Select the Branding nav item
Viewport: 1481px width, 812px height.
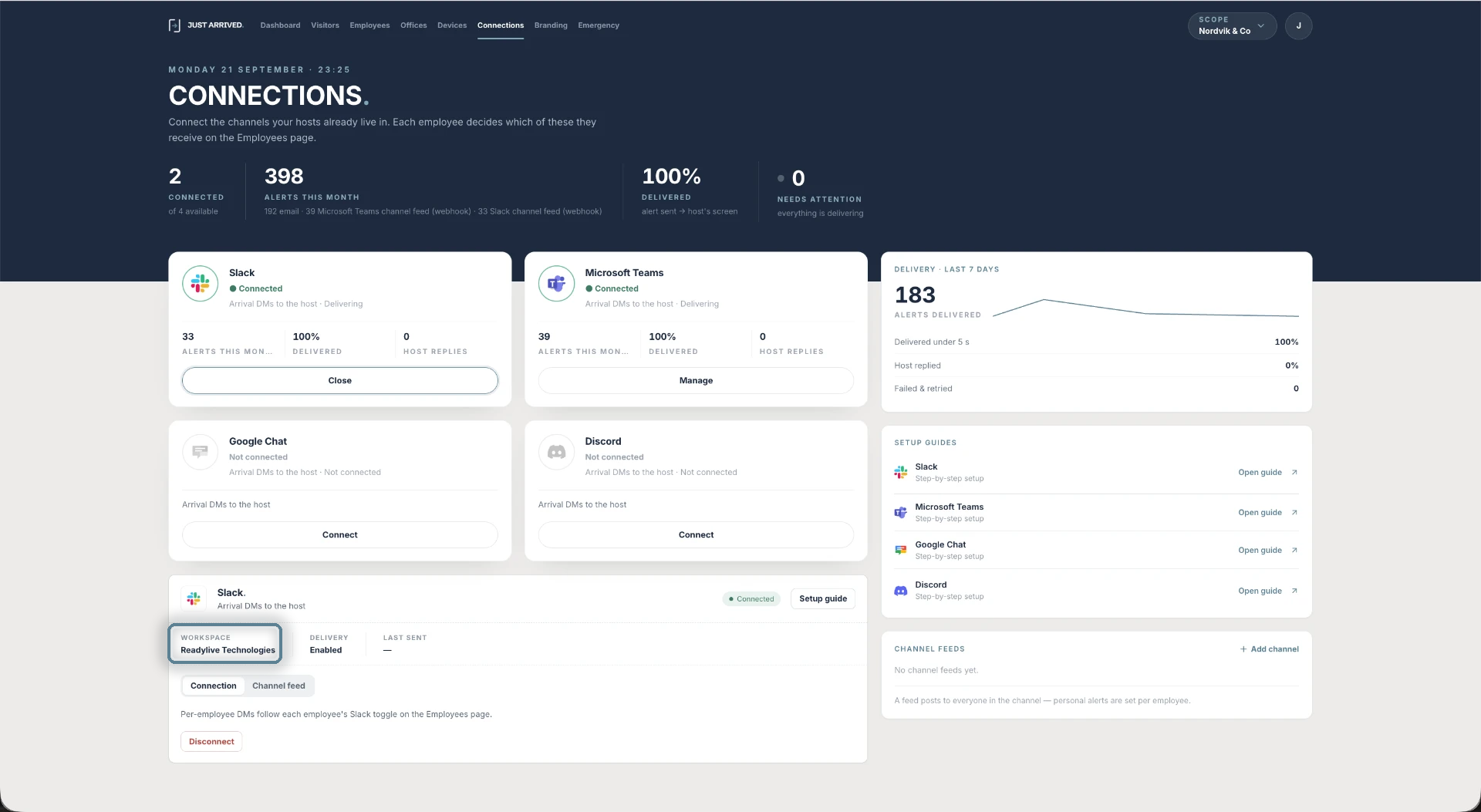[x=551, y=25]
